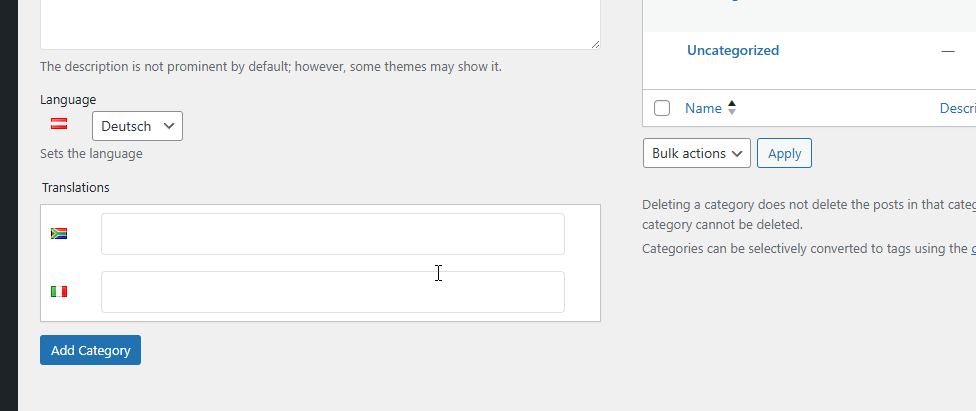
Task: Sort by the Description column header
Action: click(957, 108)
